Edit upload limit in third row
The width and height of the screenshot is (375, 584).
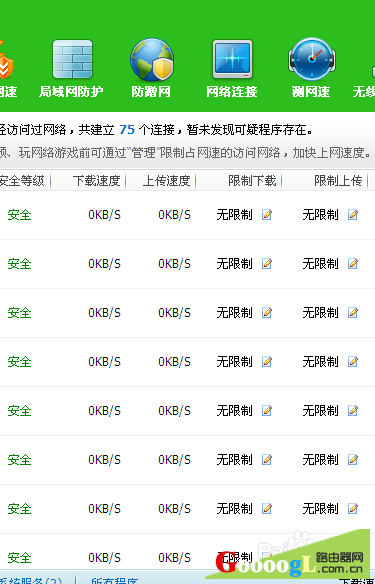click(353, 312)
